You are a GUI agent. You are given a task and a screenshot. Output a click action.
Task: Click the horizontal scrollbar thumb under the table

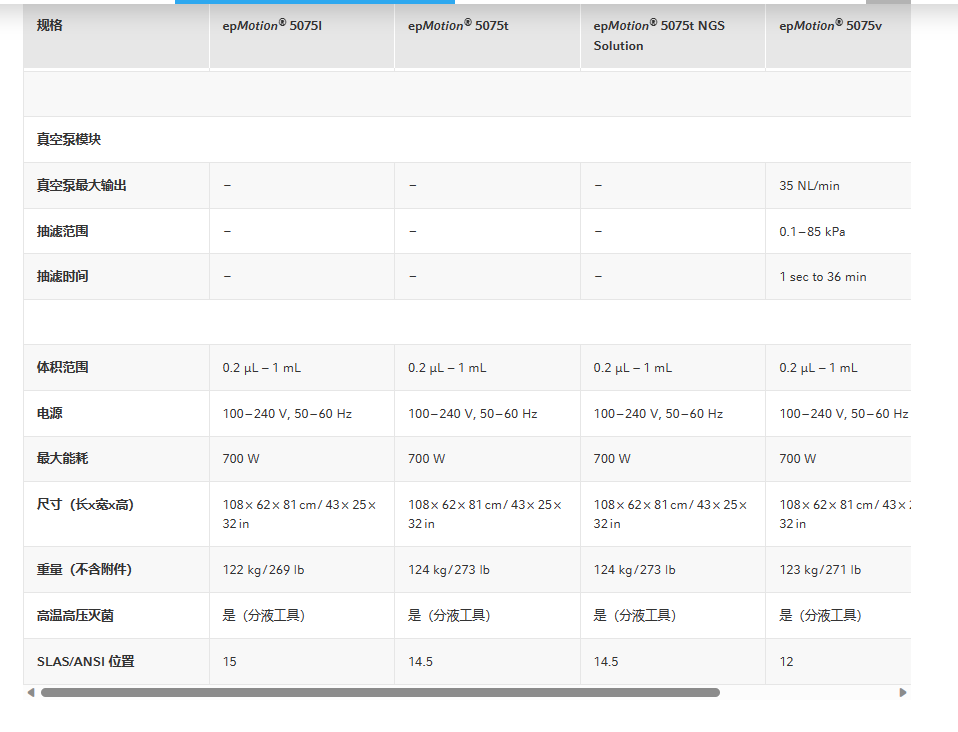(380, 692)
